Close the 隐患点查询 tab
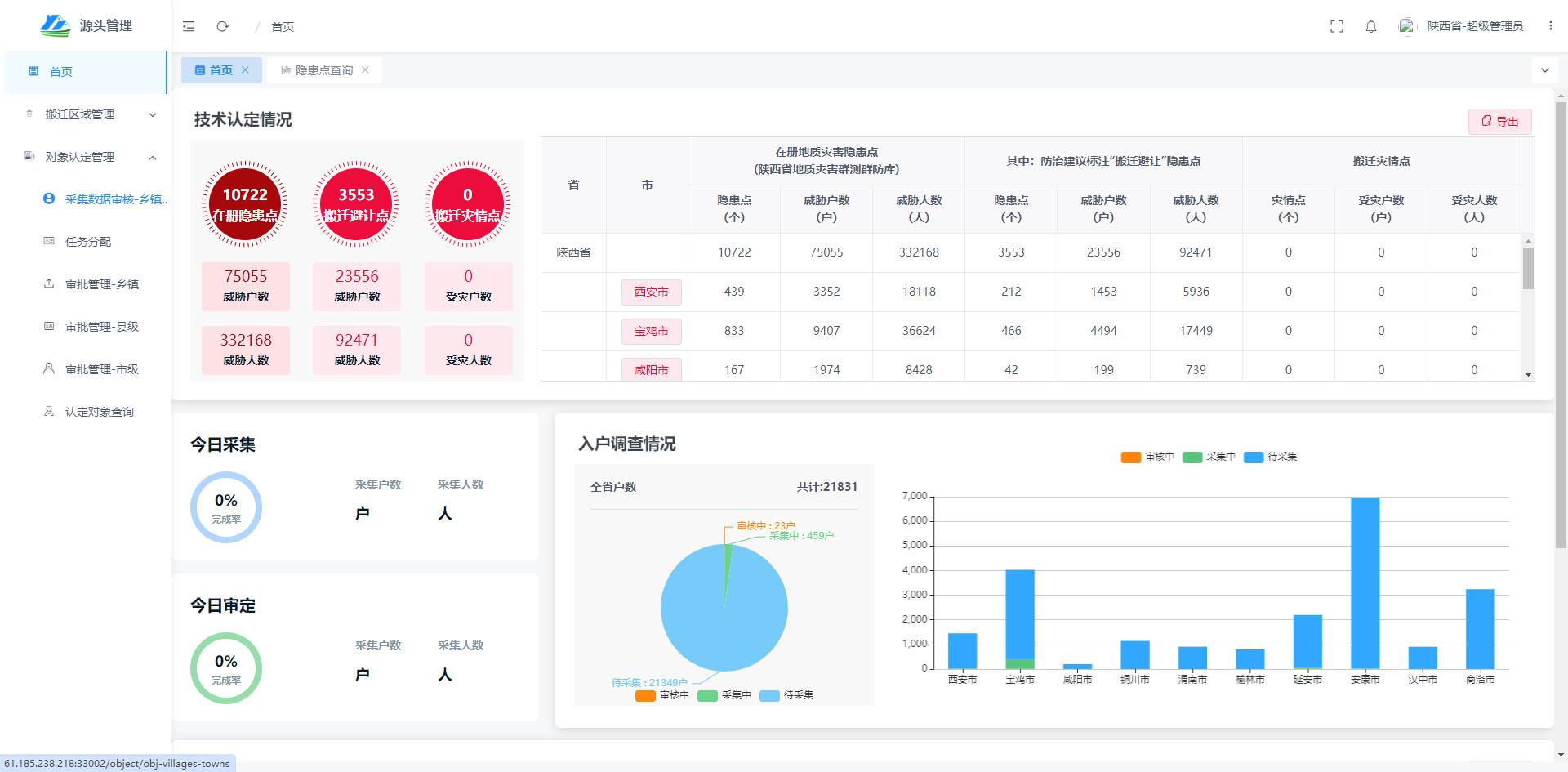Image resolution: width=1568 pixels, height=772 pixels. [x=365, y=70]
